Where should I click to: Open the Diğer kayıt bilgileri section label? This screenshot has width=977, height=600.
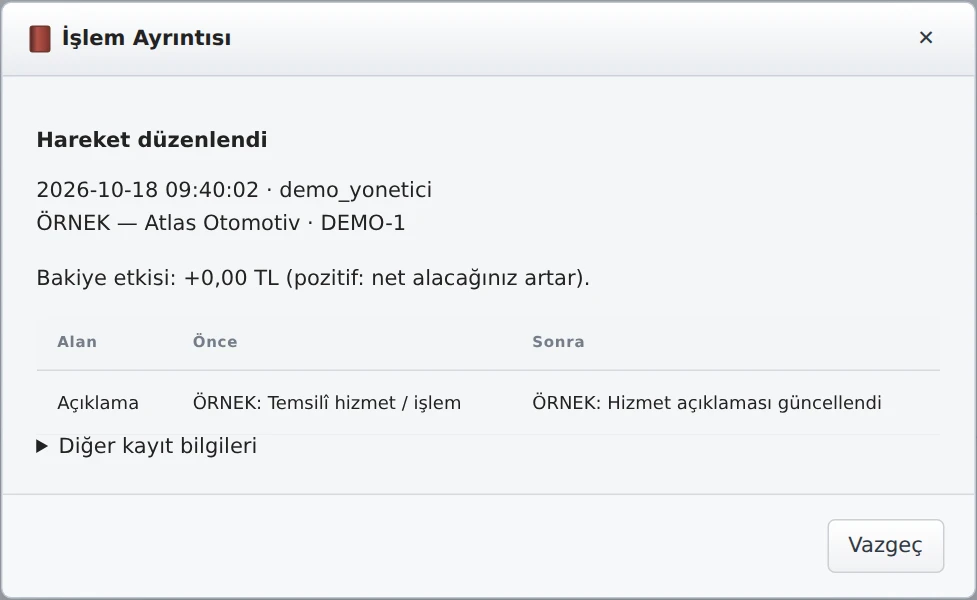click(x=158, y=446)
